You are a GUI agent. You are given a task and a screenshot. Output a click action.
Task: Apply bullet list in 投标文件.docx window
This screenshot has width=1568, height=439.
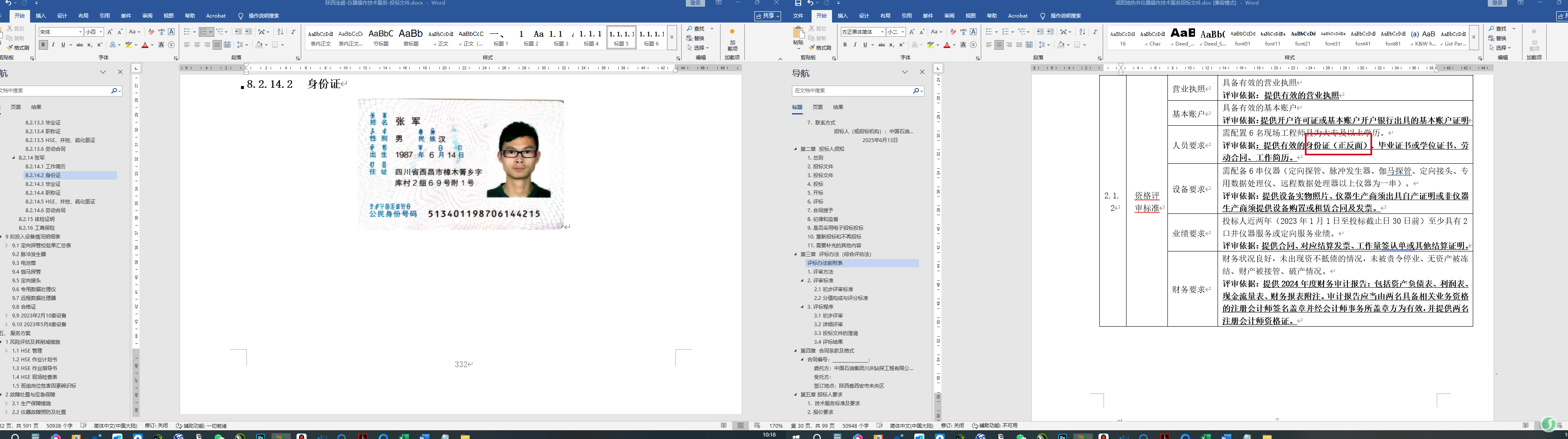tap(188, 32)
